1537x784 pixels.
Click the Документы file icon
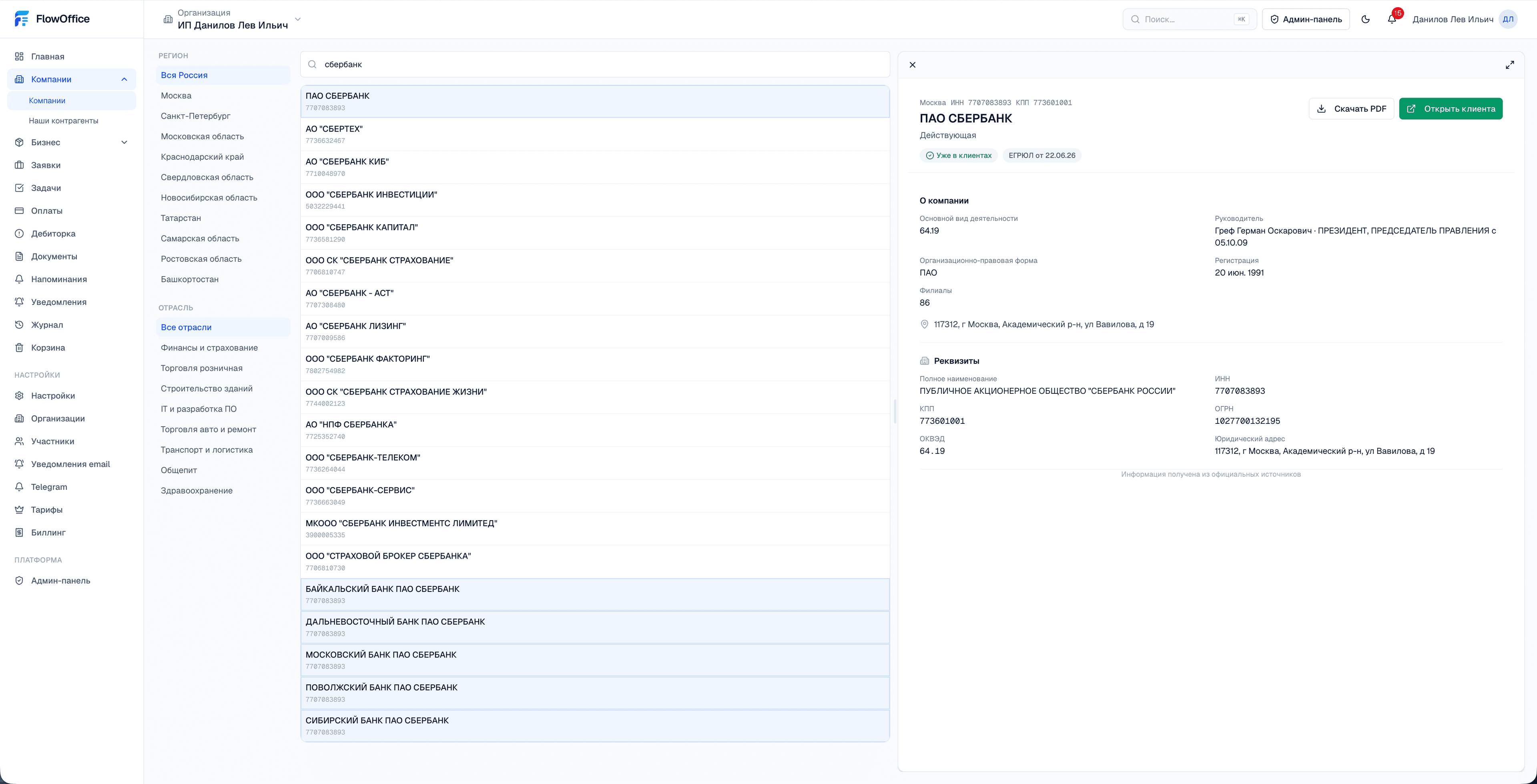(19, 256)
